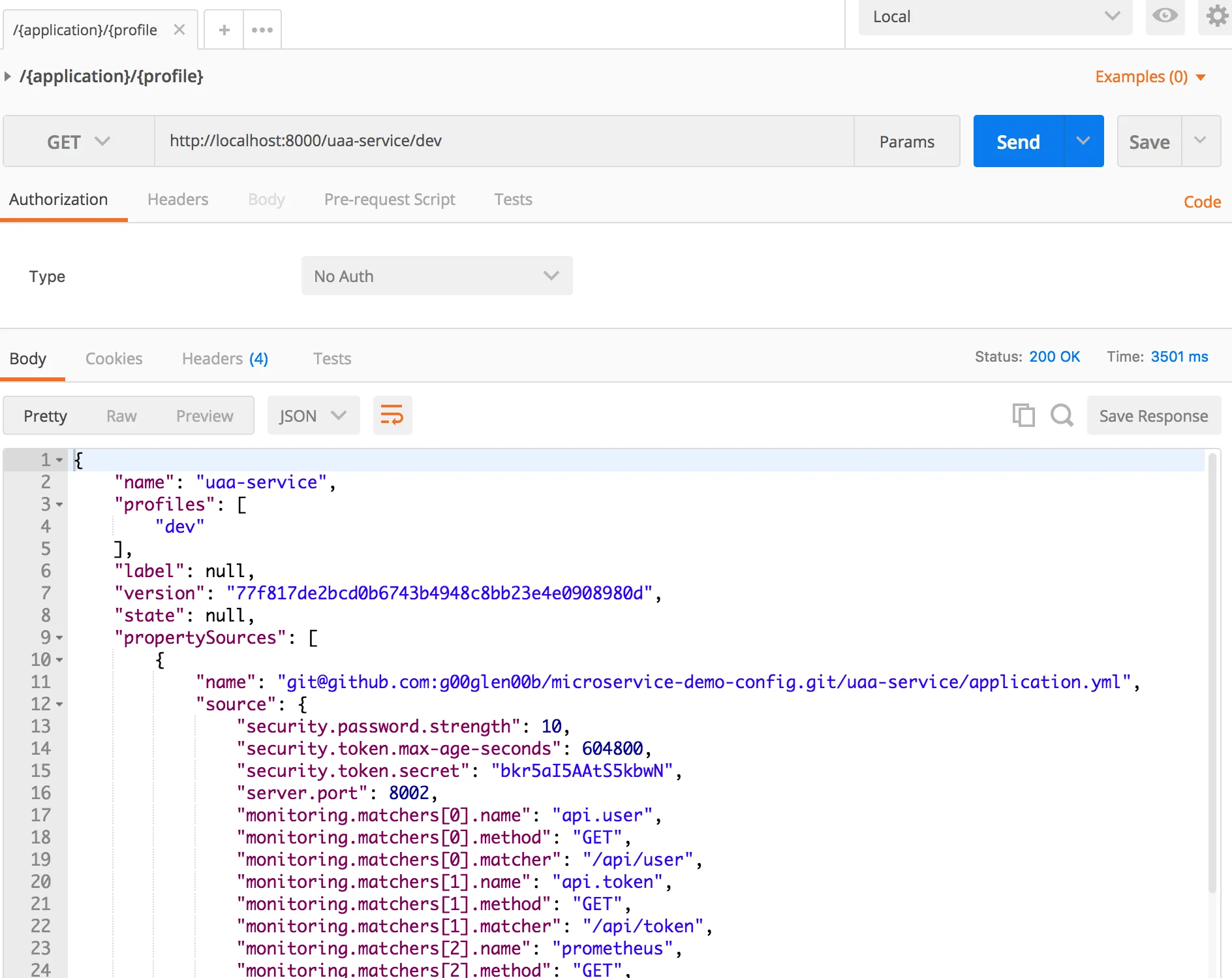The height and width of the screenshot is (978, 1232).
Task: Toggle line wrap in response viewer
Action: (392, 415)
